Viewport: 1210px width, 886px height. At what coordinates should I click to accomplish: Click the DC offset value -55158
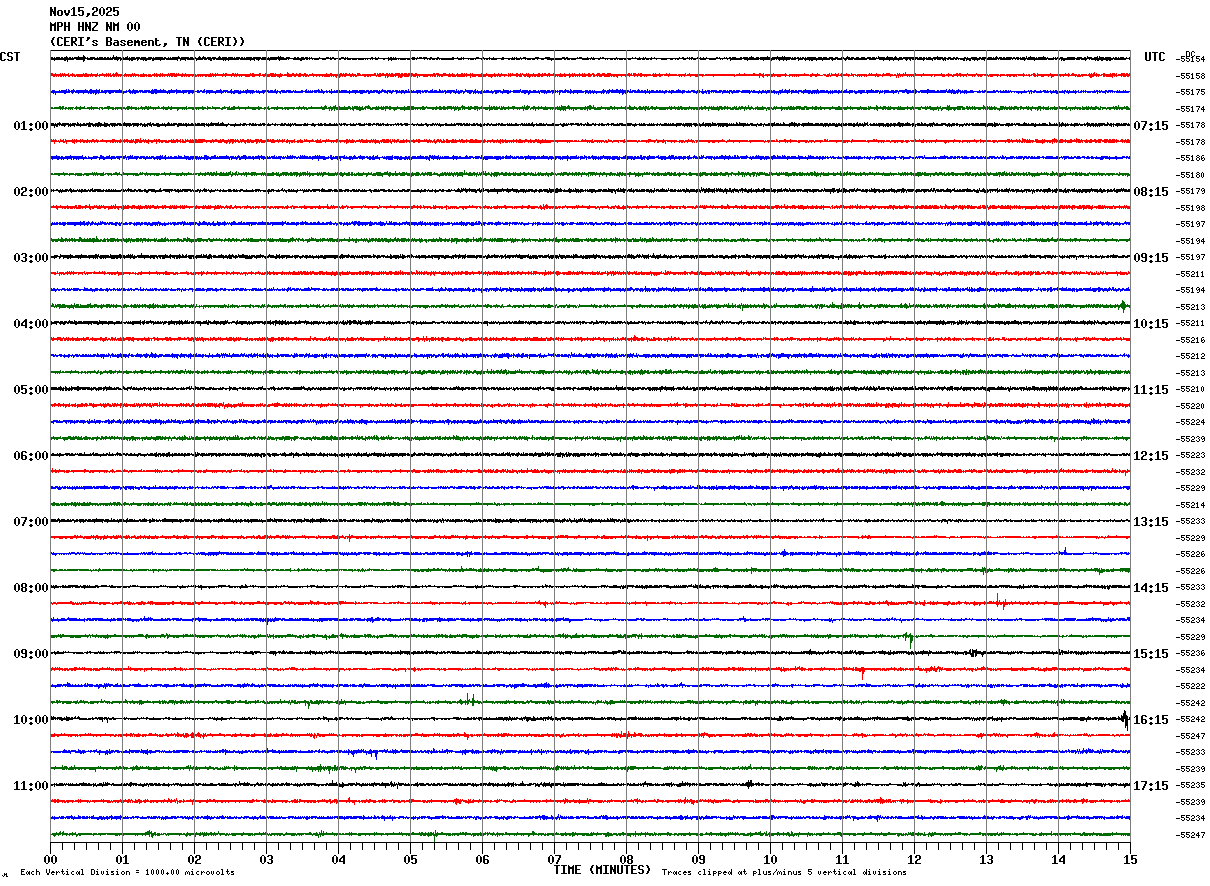coord(1191,76)
